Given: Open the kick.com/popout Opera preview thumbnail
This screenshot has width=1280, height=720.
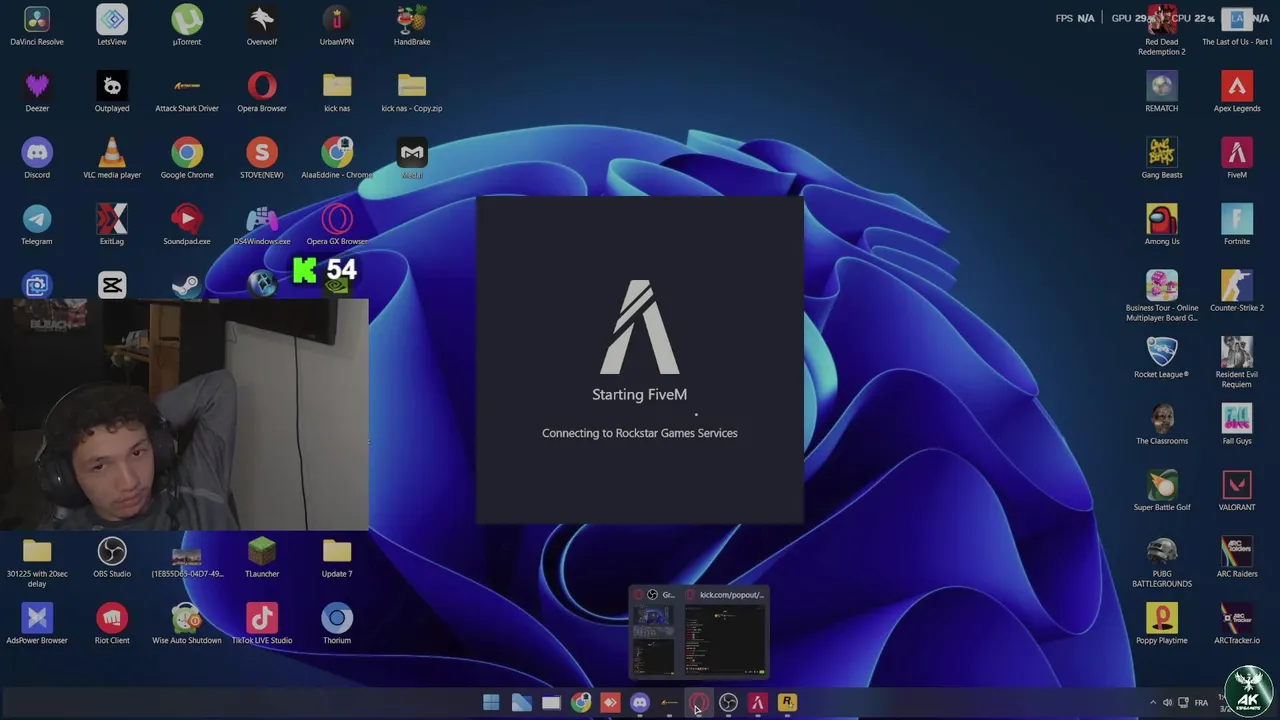Looking at the screenshot, I should click(x=725, y=632).
